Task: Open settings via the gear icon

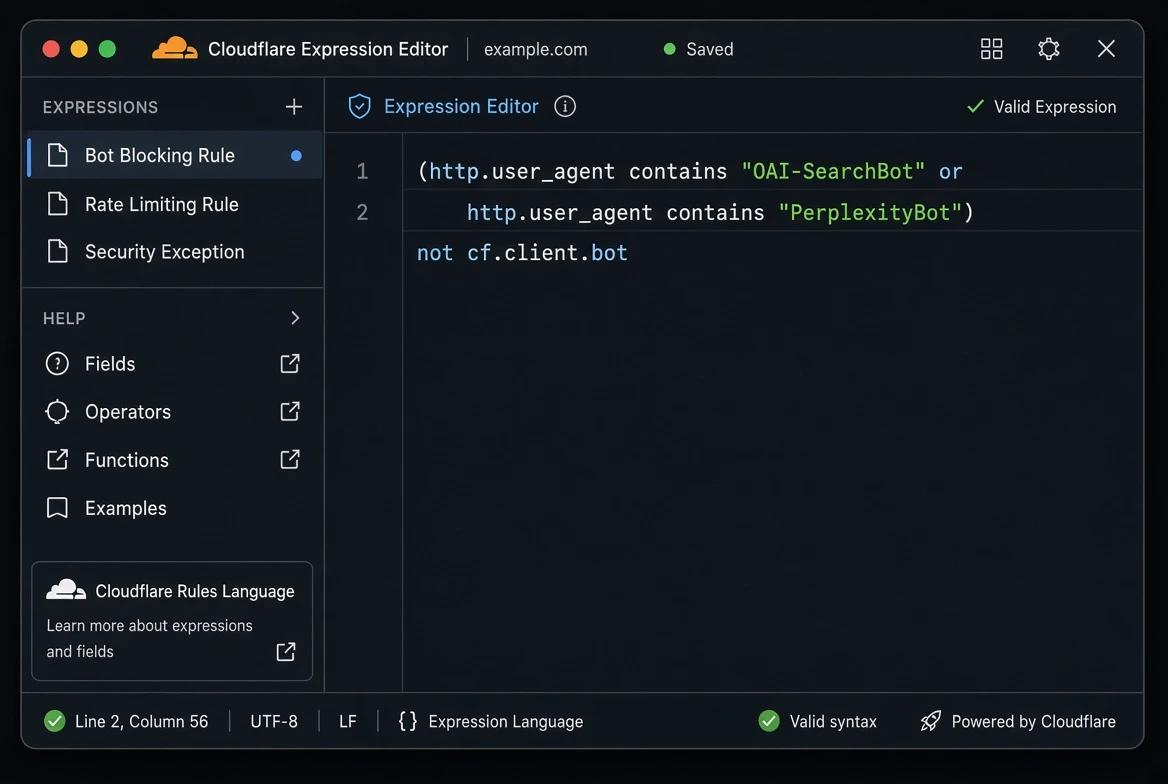Action: [1048, 49]
